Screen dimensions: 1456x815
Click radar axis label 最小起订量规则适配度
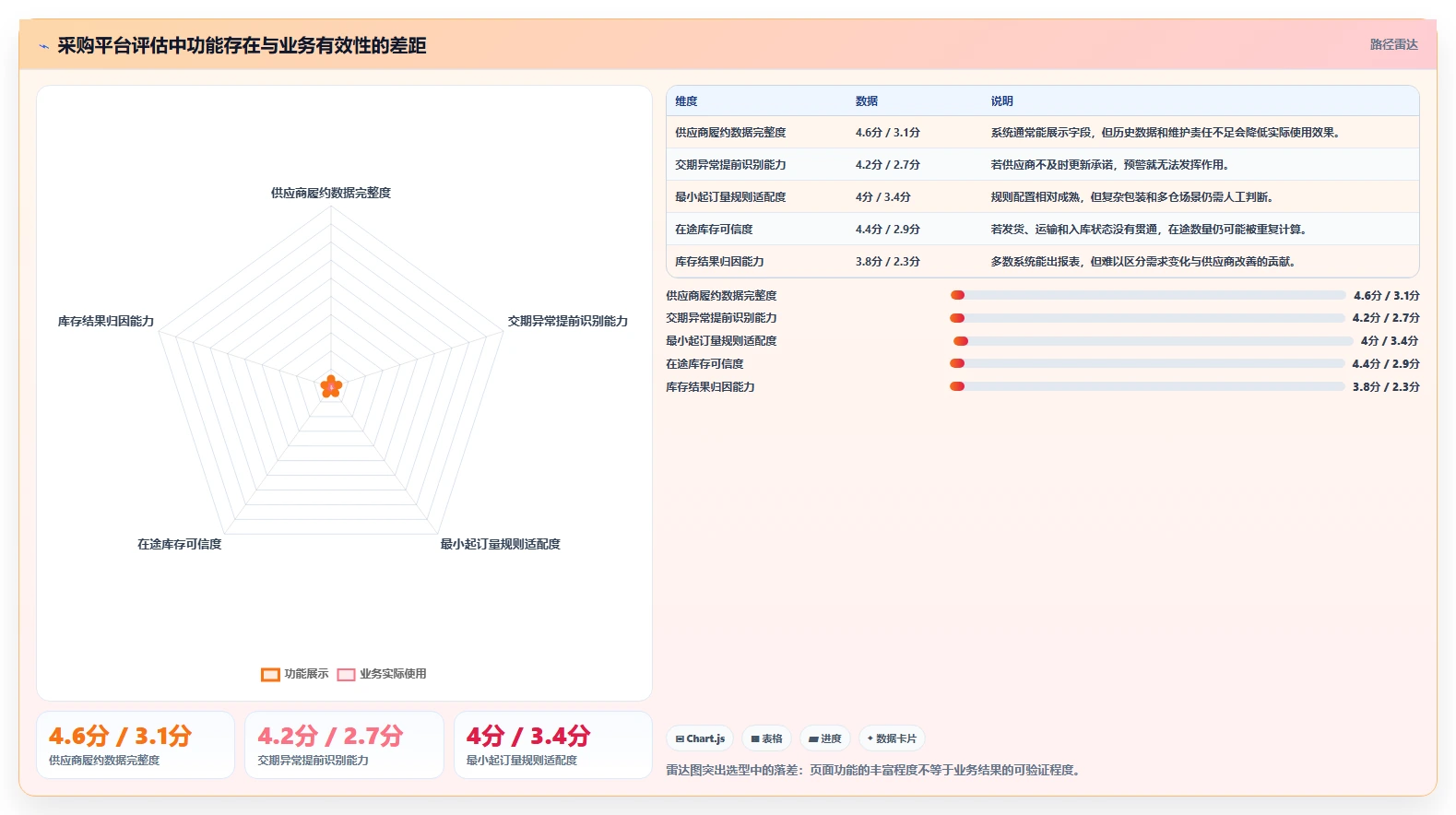tap(501, 544)
